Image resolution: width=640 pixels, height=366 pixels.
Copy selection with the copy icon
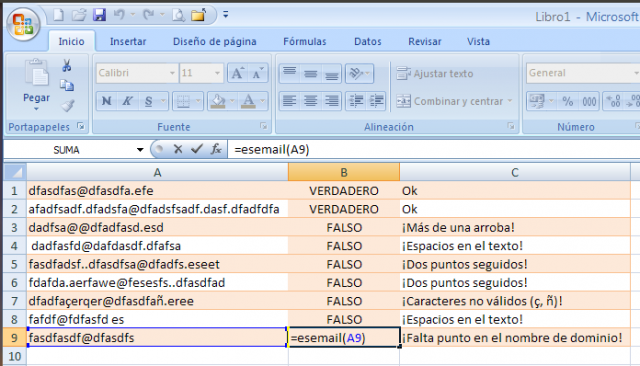tap(67, 85)
